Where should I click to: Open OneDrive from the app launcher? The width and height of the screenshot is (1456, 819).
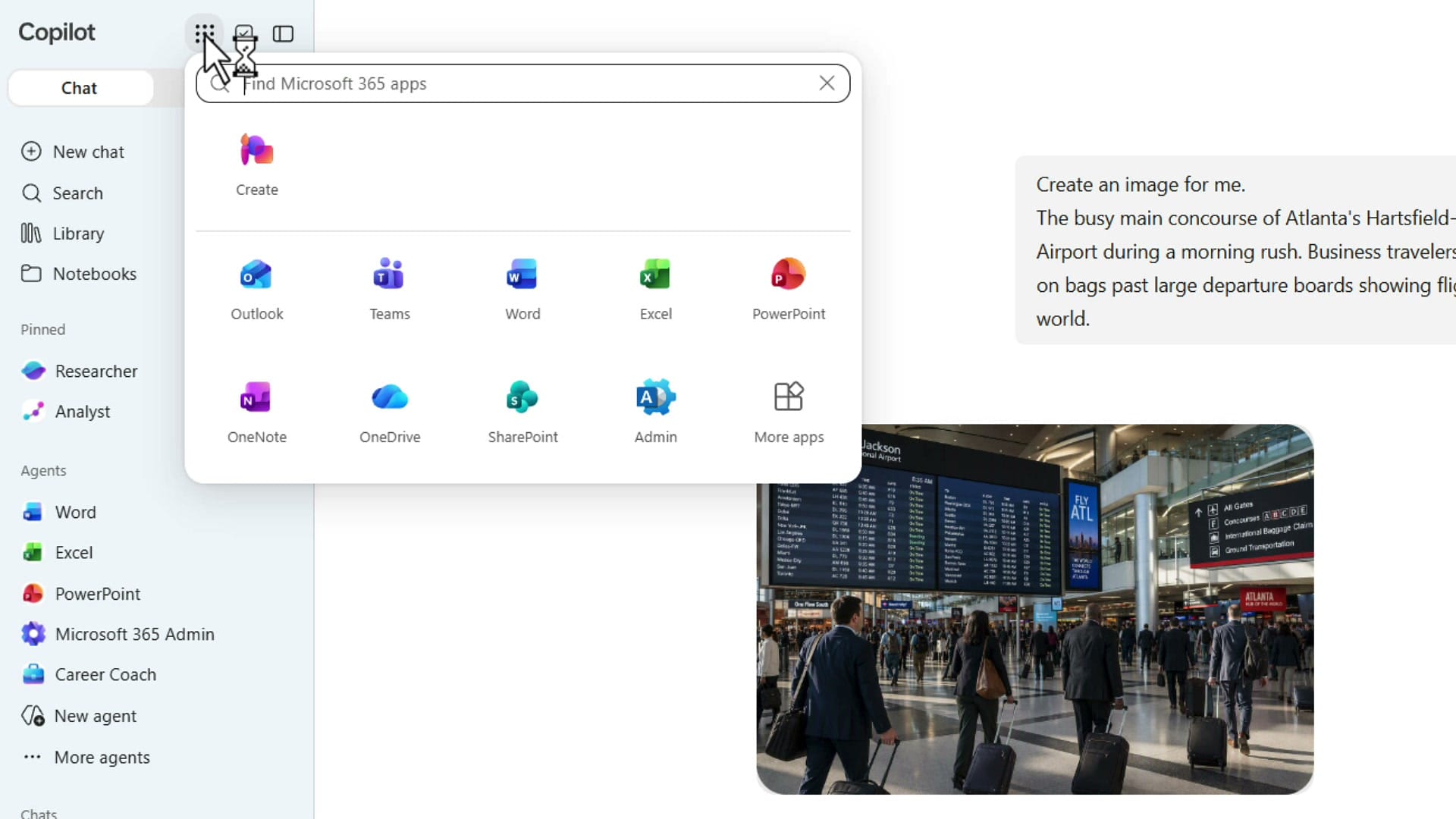click(x=390, y=412)
